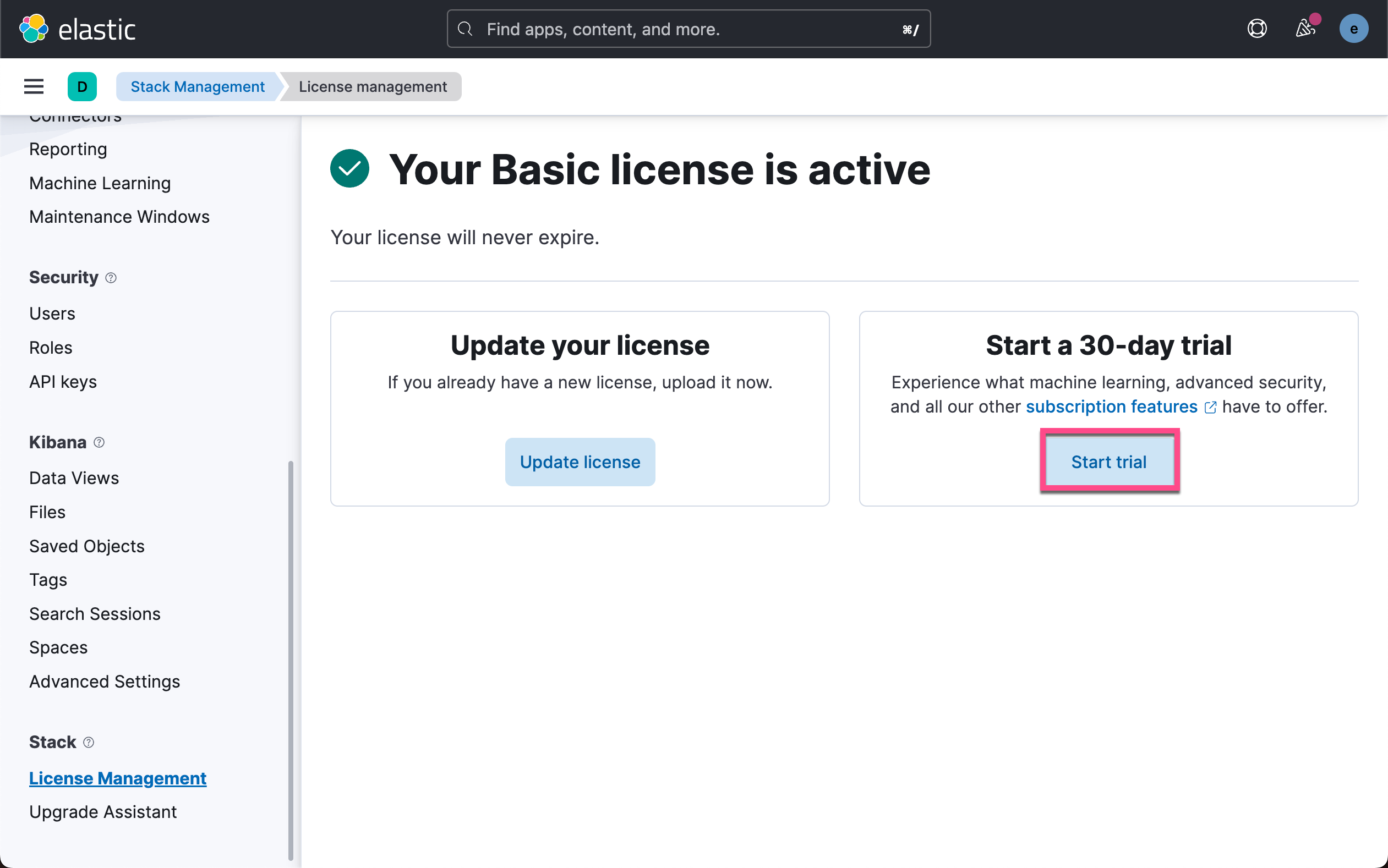This screenshot has height=868, width=1388.
Task: Click the "D" space icon
Action: tap(82, 86)
